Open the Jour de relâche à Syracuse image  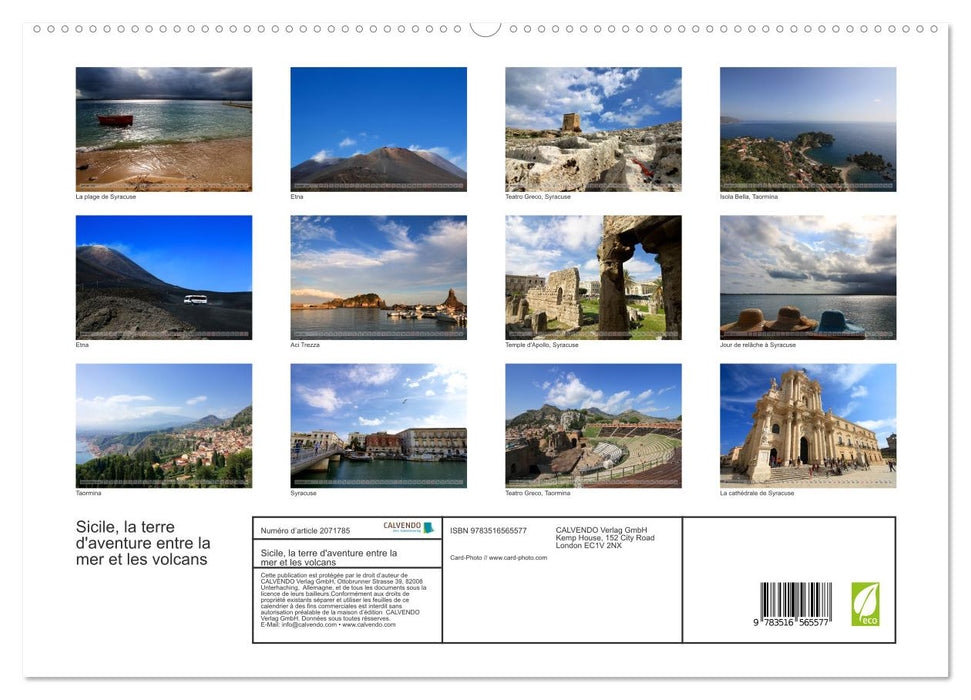(x=808, y=276)
